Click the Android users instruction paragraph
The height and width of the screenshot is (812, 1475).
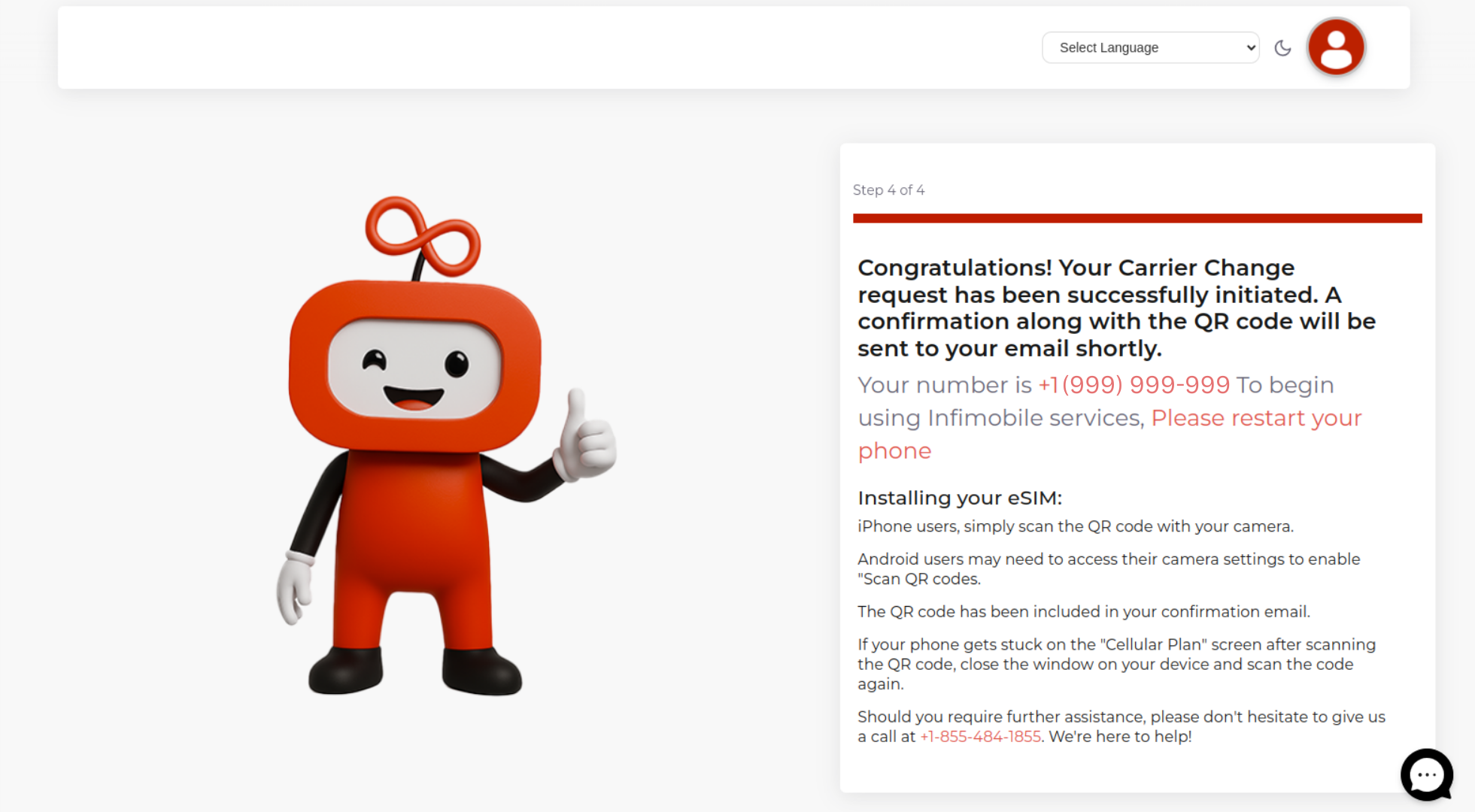pyautogui.click(x=1108, y=568)
